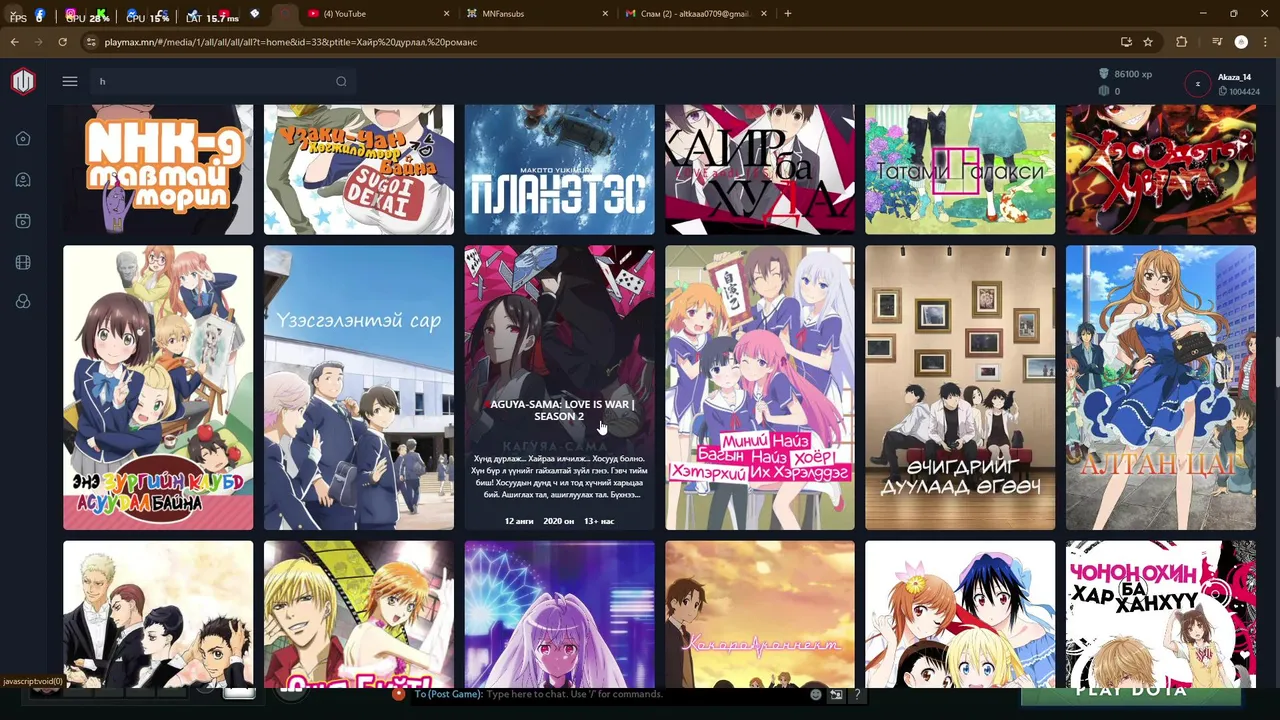Open the hexagon cluster icon in sidebar

tap(23, 302)
